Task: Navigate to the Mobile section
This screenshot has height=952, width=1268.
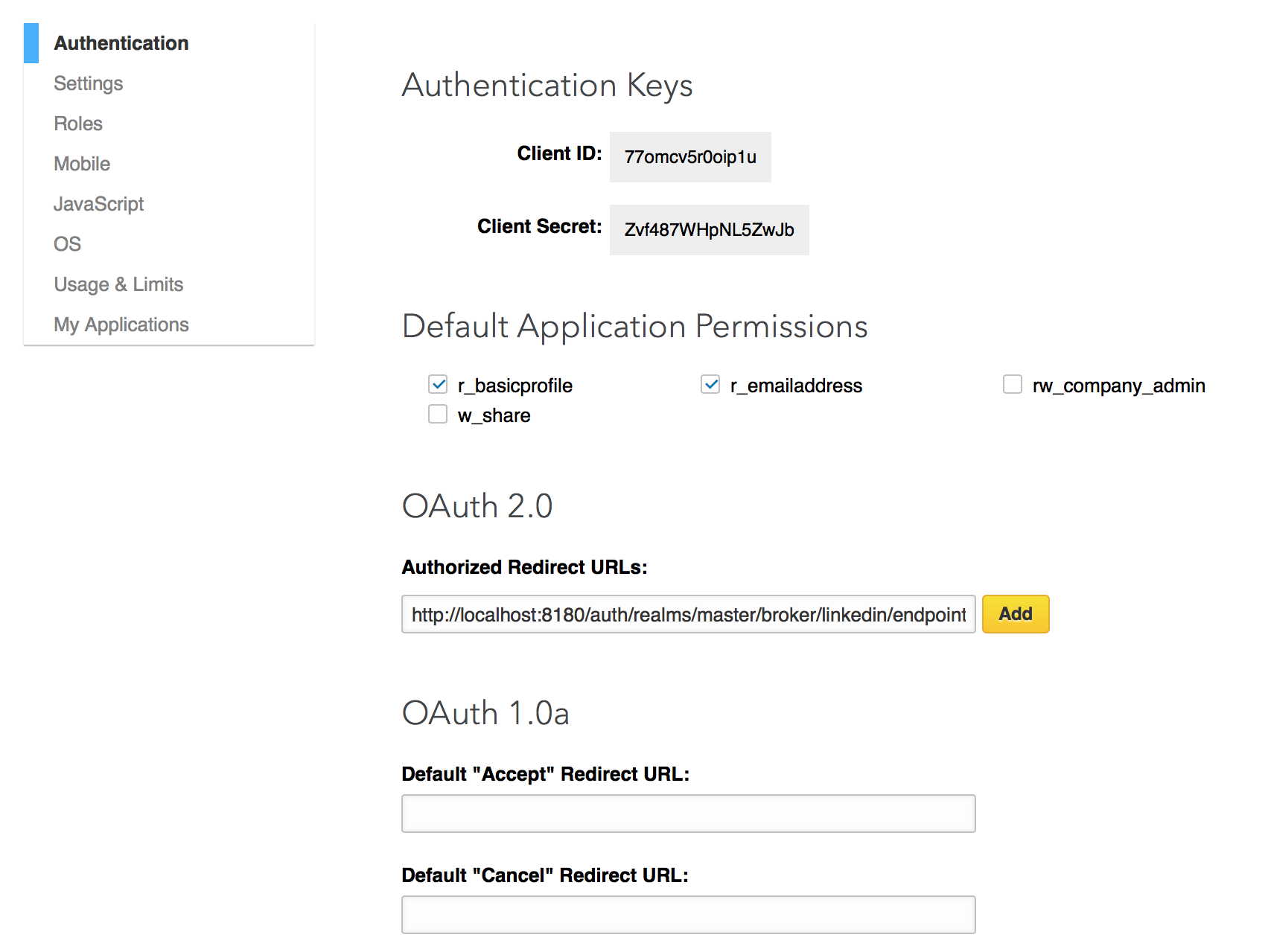Action: (x=82, y=164)
